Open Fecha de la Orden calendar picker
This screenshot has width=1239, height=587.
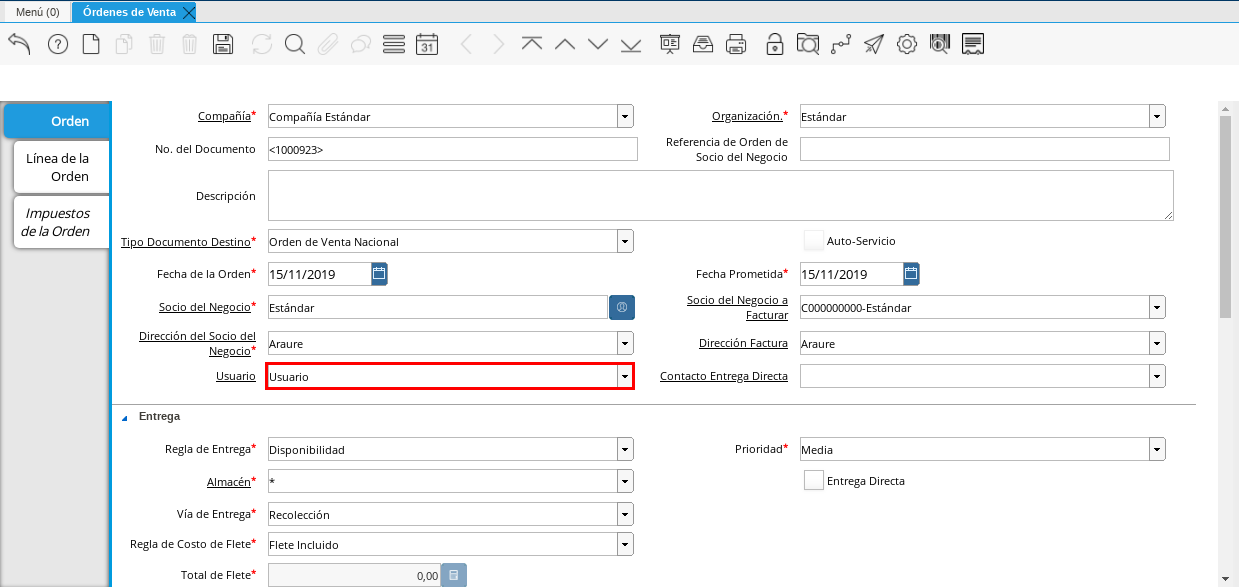click(x=379, y=274)
